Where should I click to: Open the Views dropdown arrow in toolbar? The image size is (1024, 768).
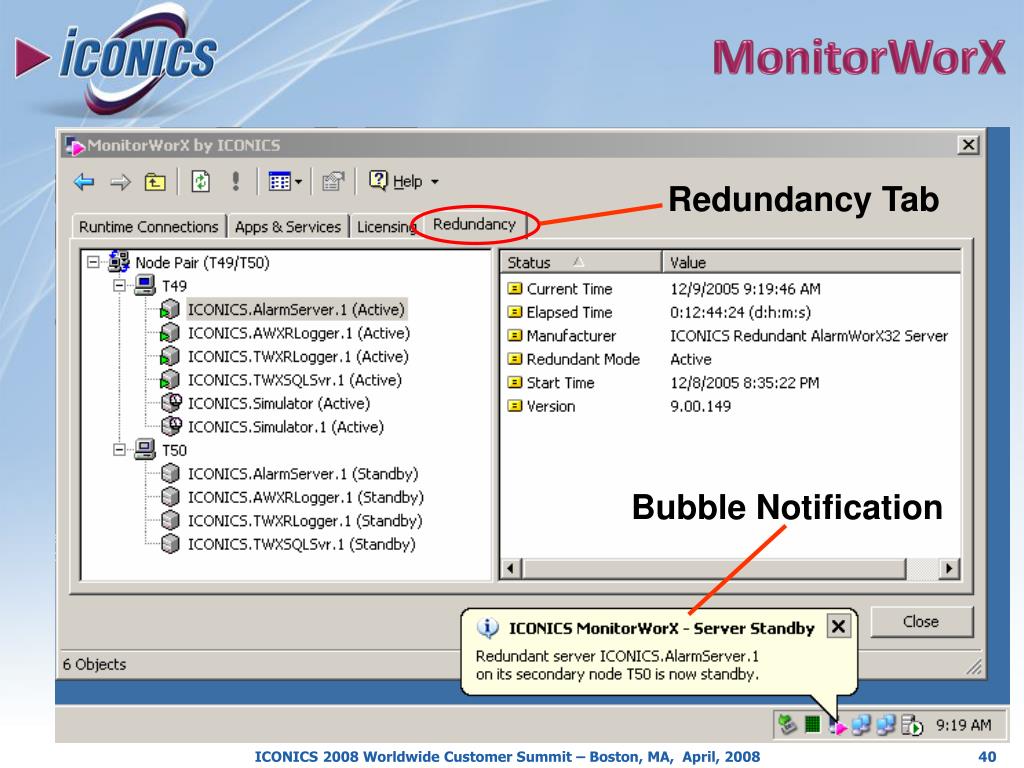click(298, 182)
